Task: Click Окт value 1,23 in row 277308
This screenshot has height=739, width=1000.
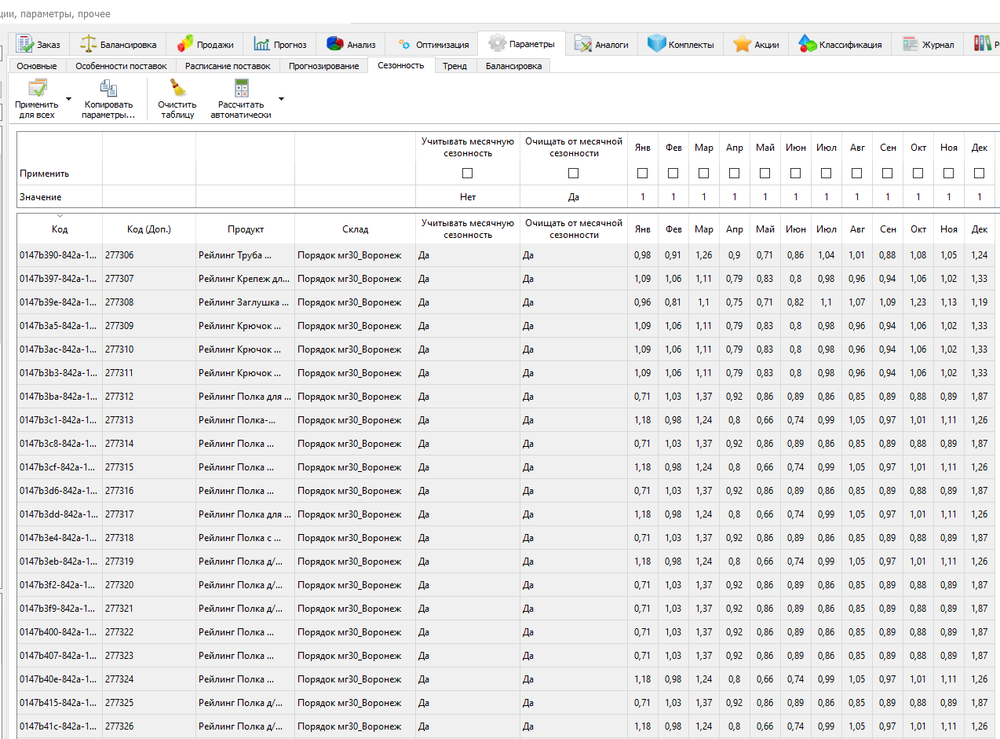Action: tap(918, 302)
